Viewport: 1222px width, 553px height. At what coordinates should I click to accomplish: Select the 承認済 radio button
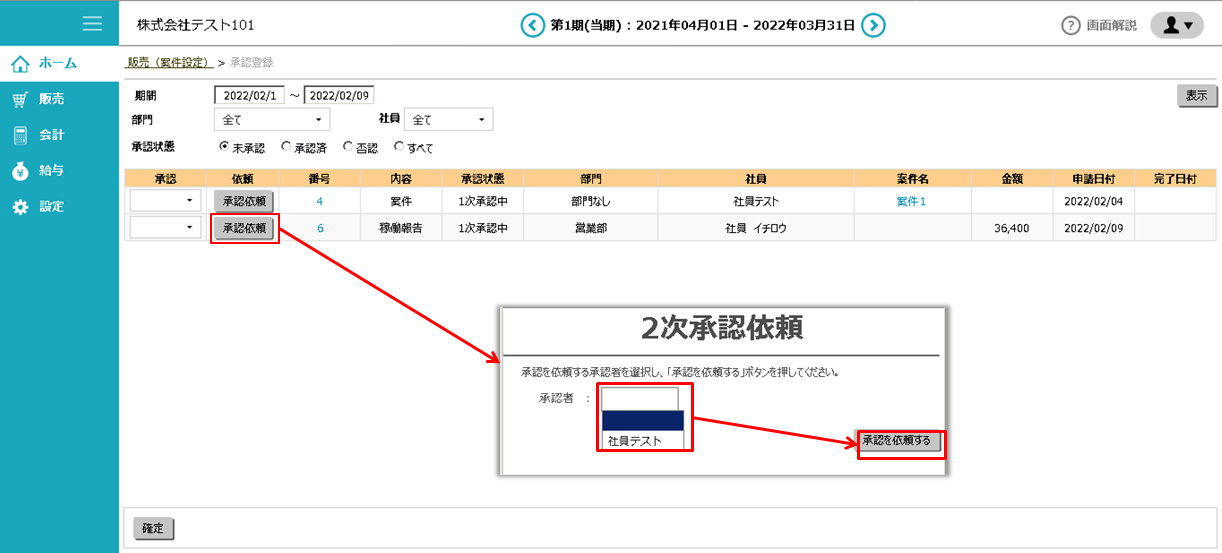286,147
